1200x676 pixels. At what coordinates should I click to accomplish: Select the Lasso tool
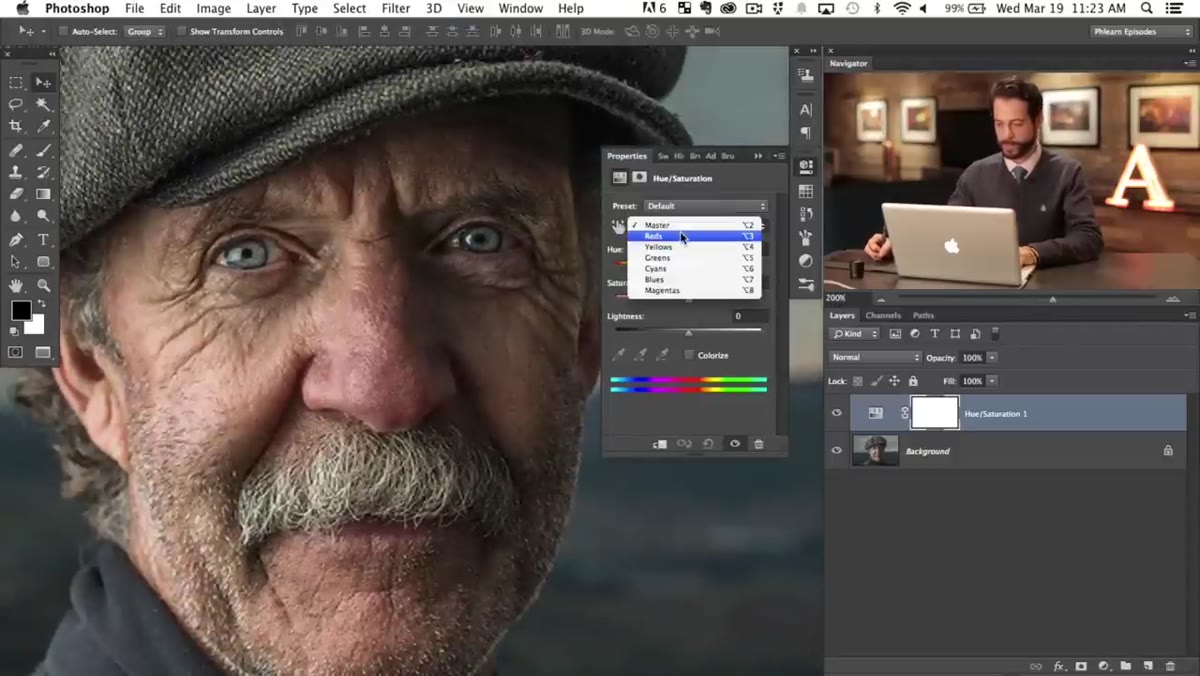point(16,104)
